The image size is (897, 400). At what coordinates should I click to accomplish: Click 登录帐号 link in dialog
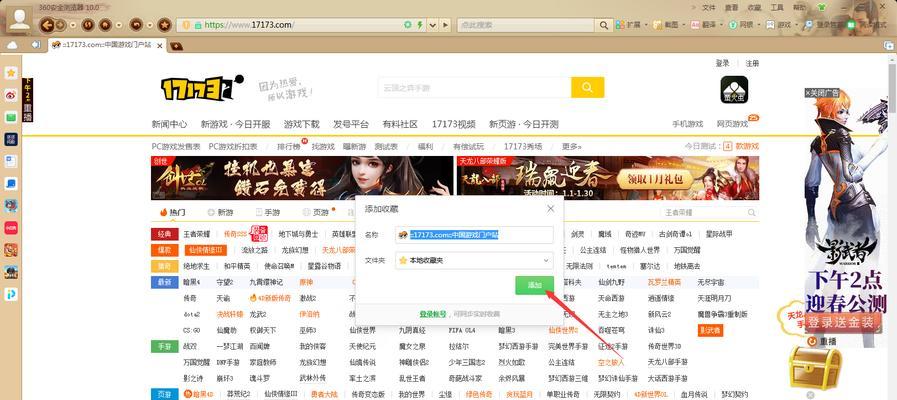coord(432,314)
